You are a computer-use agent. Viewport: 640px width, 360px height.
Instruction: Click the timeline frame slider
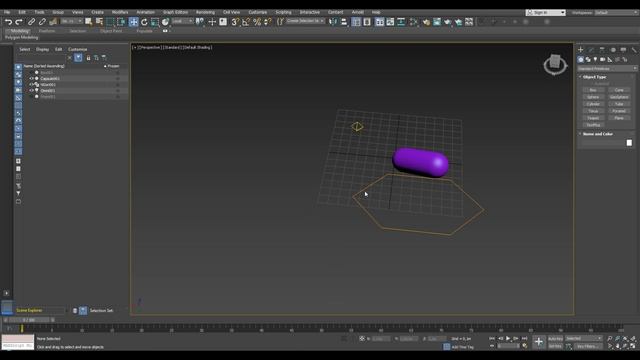(x=28, y=320)
